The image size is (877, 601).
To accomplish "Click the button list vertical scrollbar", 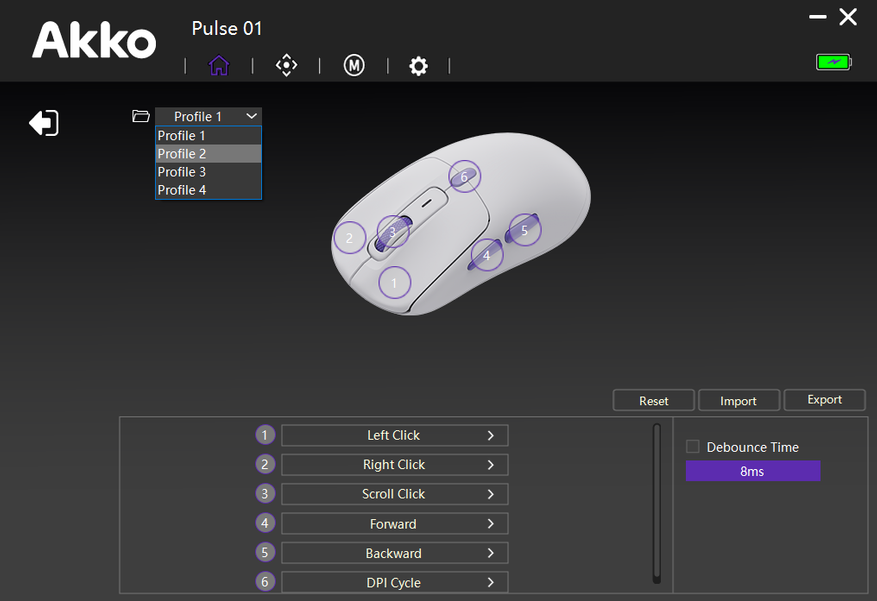I will coord(657,503).
